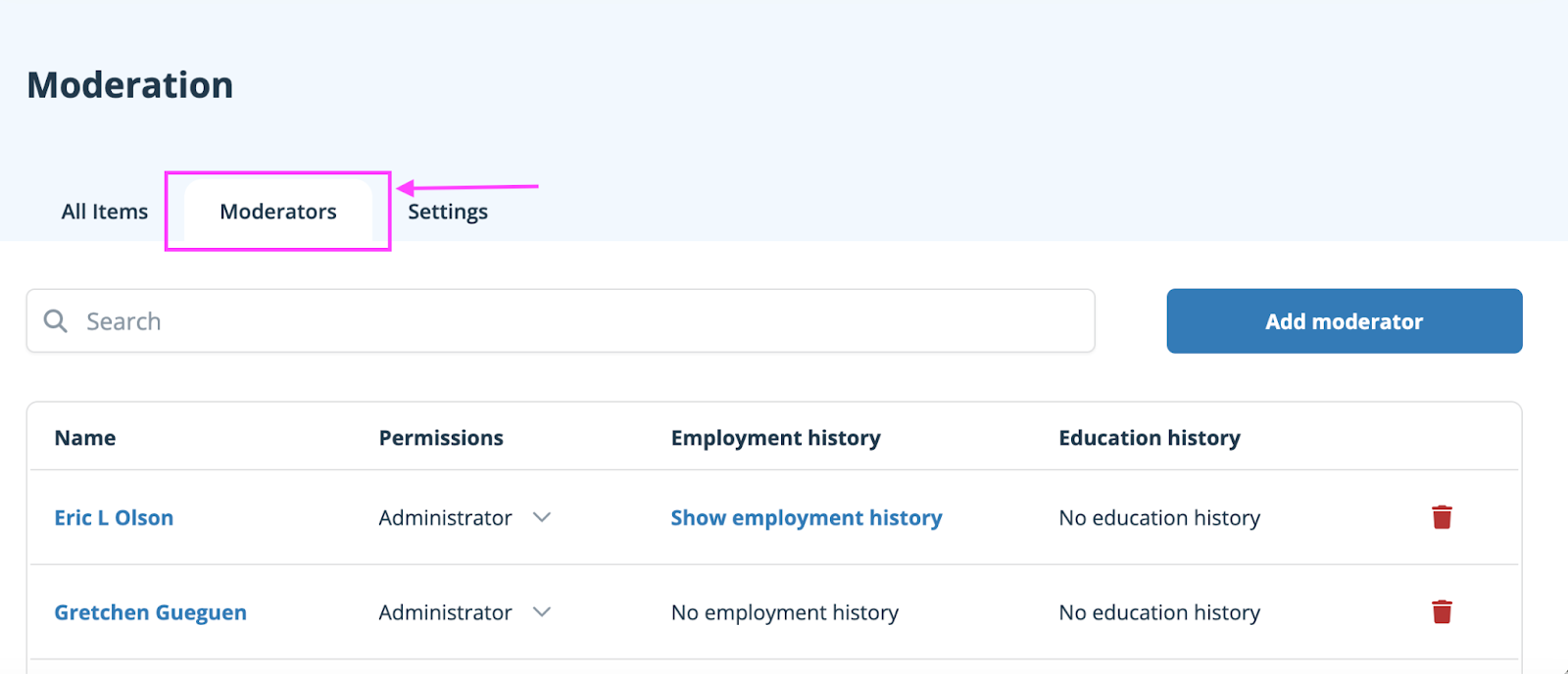The height and width of the screenshot is (674, 1568).
Task: Click the Moderation page heading
Action: (x=130, y=85)
